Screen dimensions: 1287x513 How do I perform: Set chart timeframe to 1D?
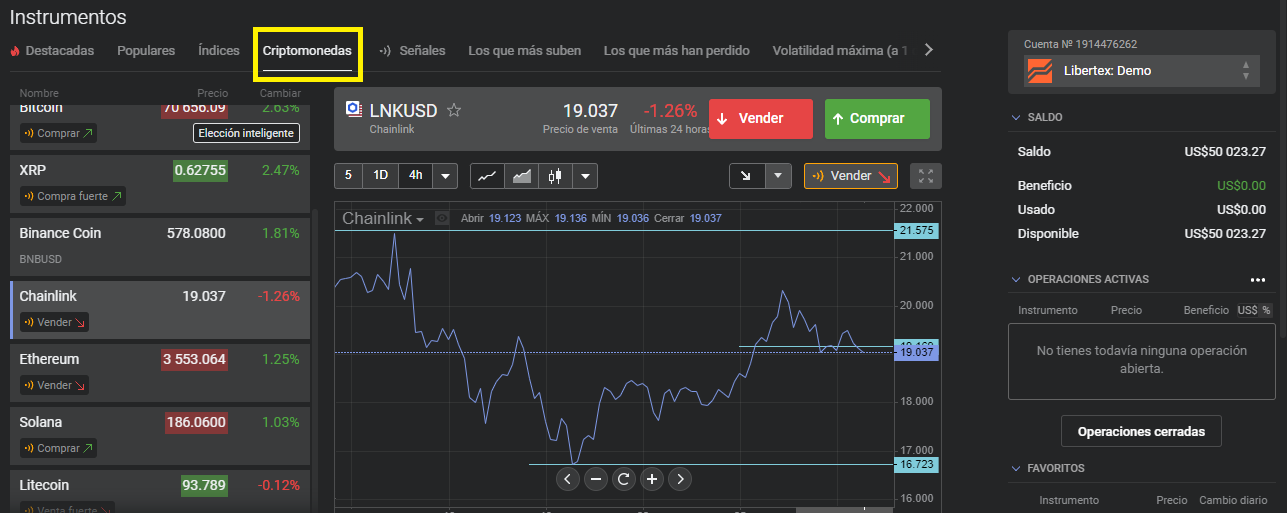coord(380,176)
